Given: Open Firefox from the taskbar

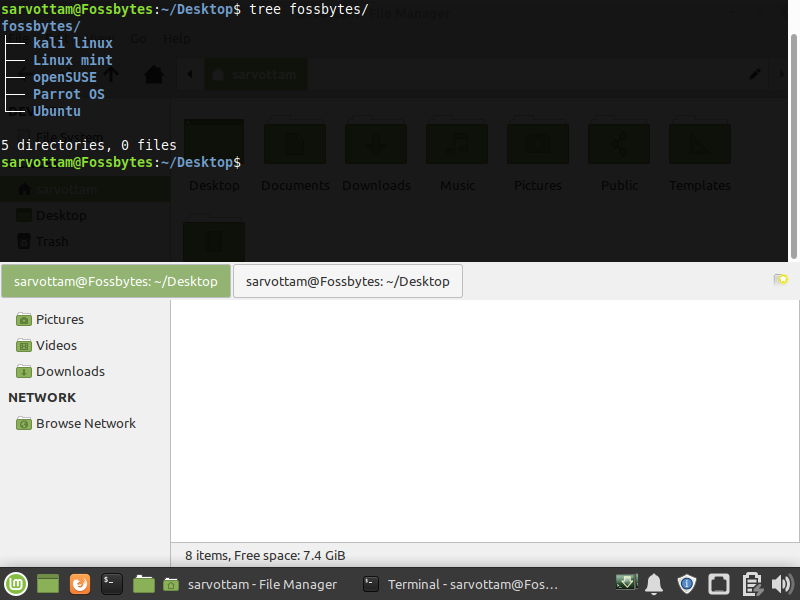Looking at the screenshot, I should point(79,584).
